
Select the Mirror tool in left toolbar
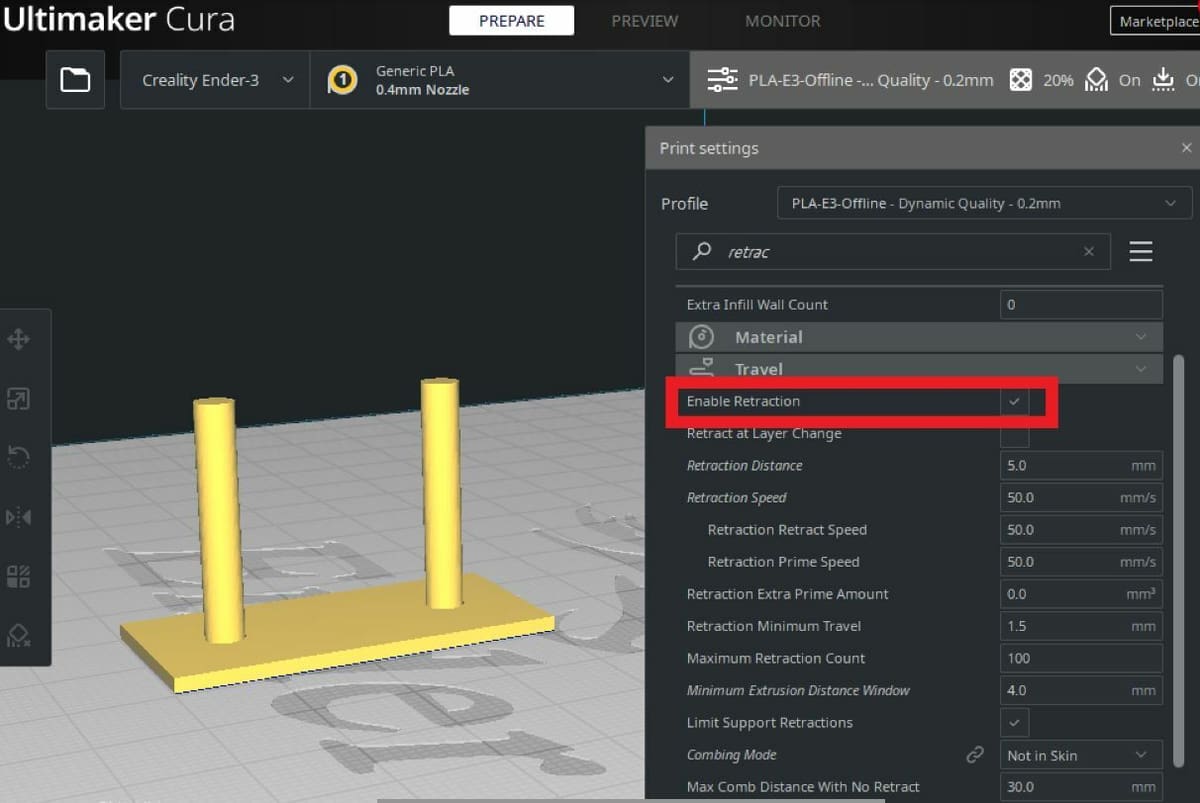tap(19, 517)
